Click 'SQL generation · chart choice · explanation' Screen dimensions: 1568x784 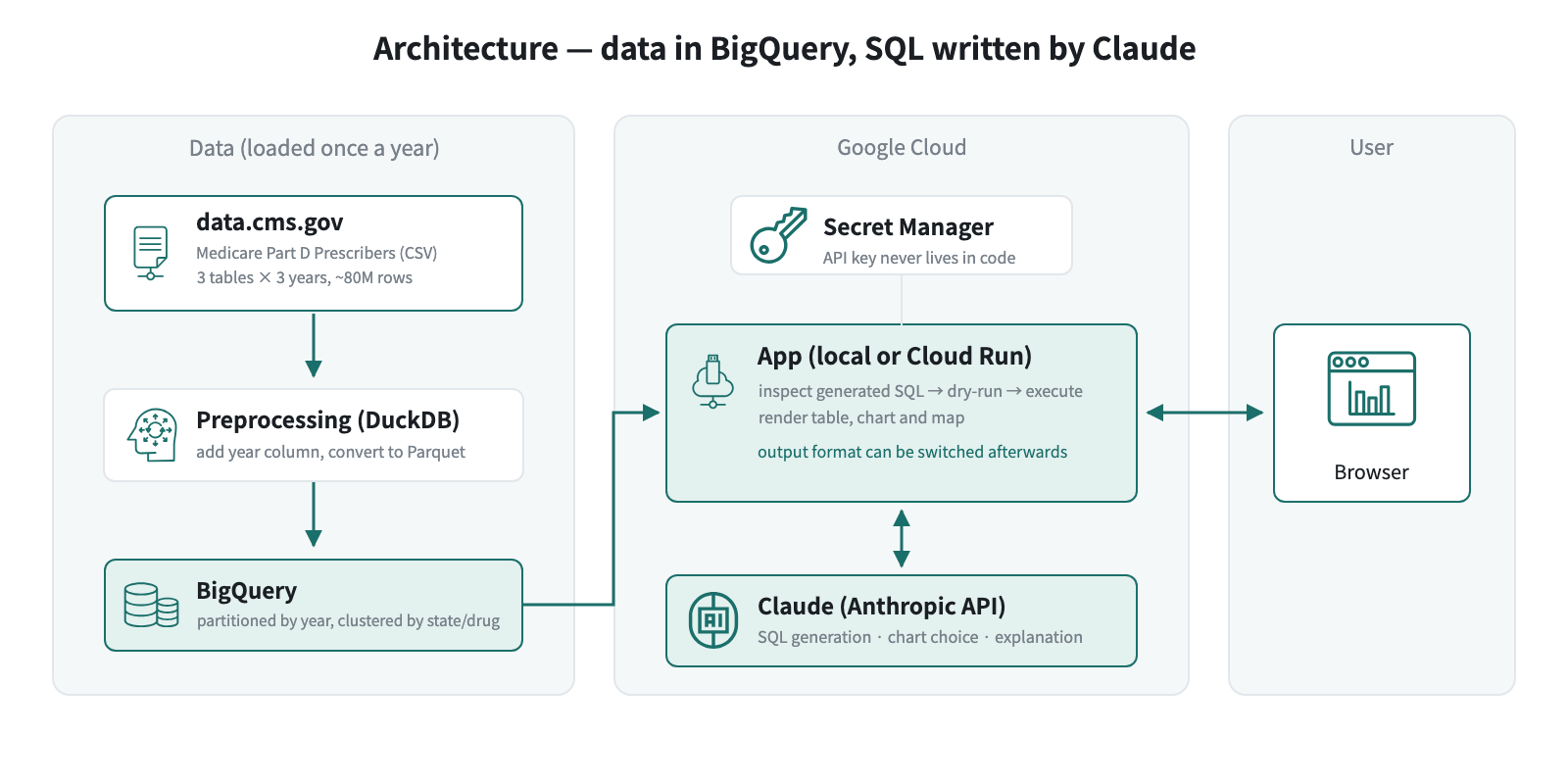pyautogui.click(x=920, y=637)
